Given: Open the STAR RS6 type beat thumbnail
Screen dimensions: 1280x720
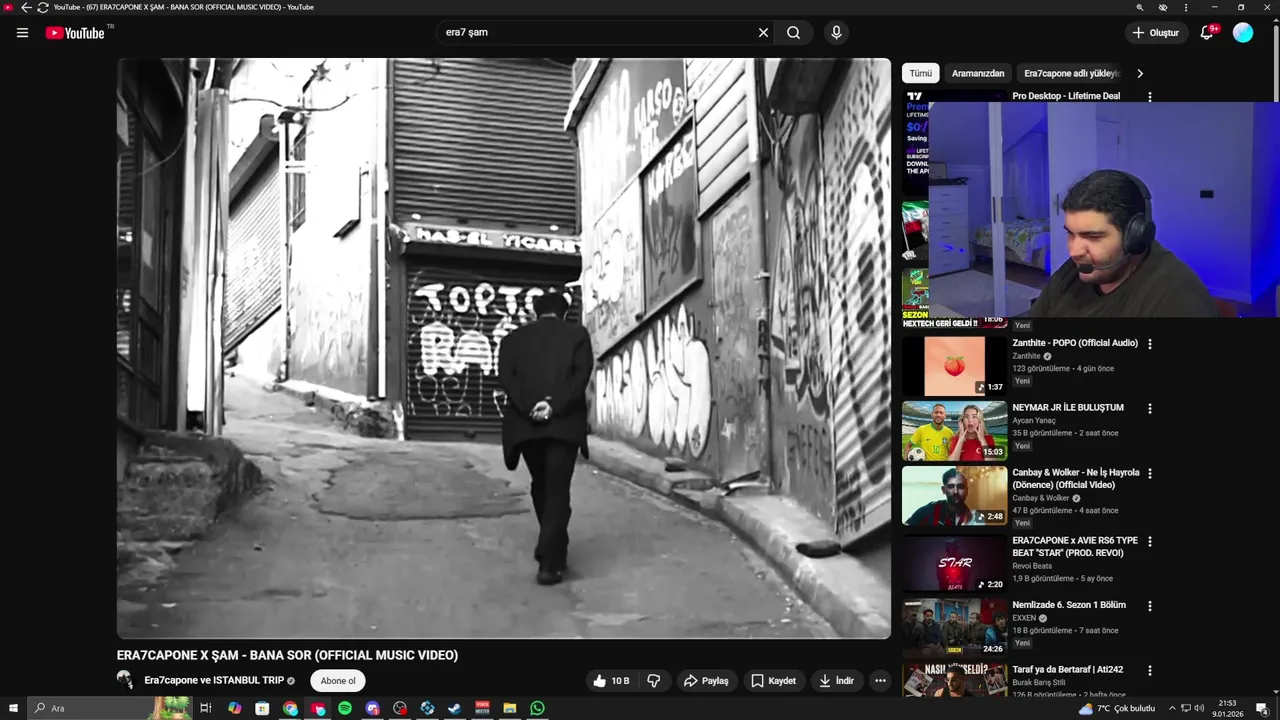Looking at the screenshot, I should pyautogui.click(x=954, y=563).
